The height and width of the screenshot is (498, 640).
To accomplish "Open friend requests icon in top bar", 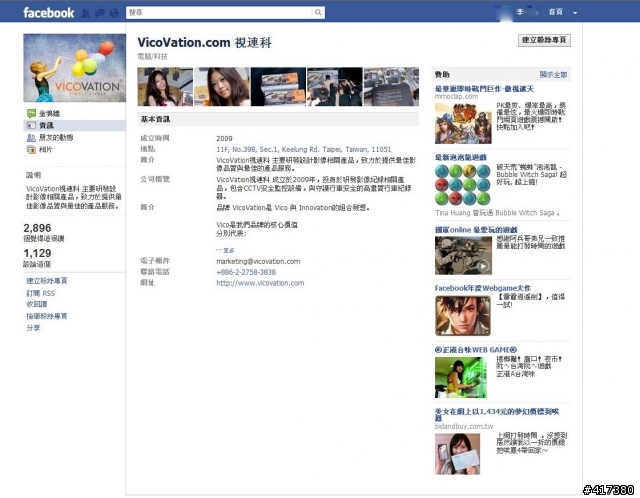I will click(x=86, y=13).
